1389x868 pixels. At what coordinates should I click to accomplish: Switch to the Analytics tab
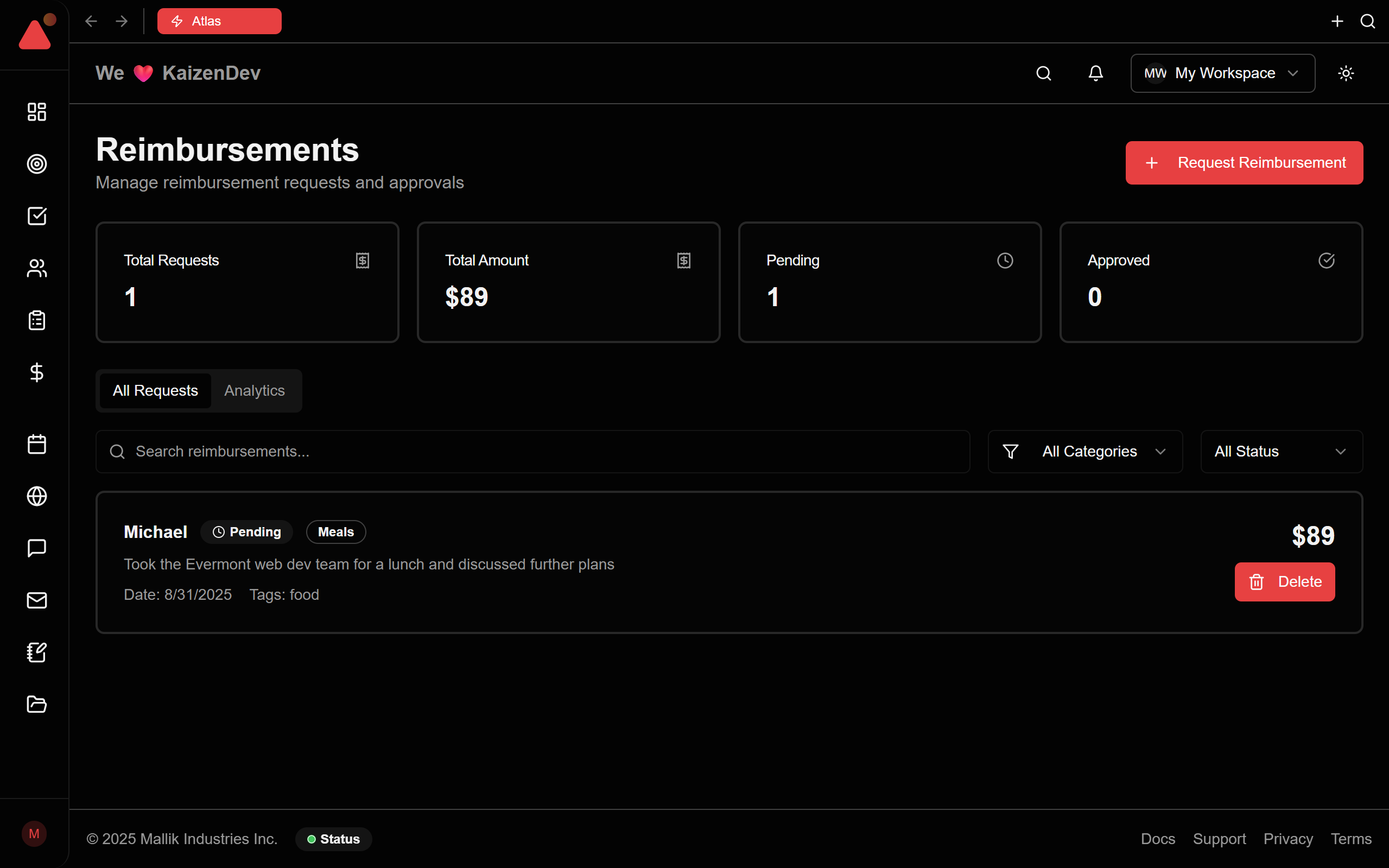click(254, 391)
